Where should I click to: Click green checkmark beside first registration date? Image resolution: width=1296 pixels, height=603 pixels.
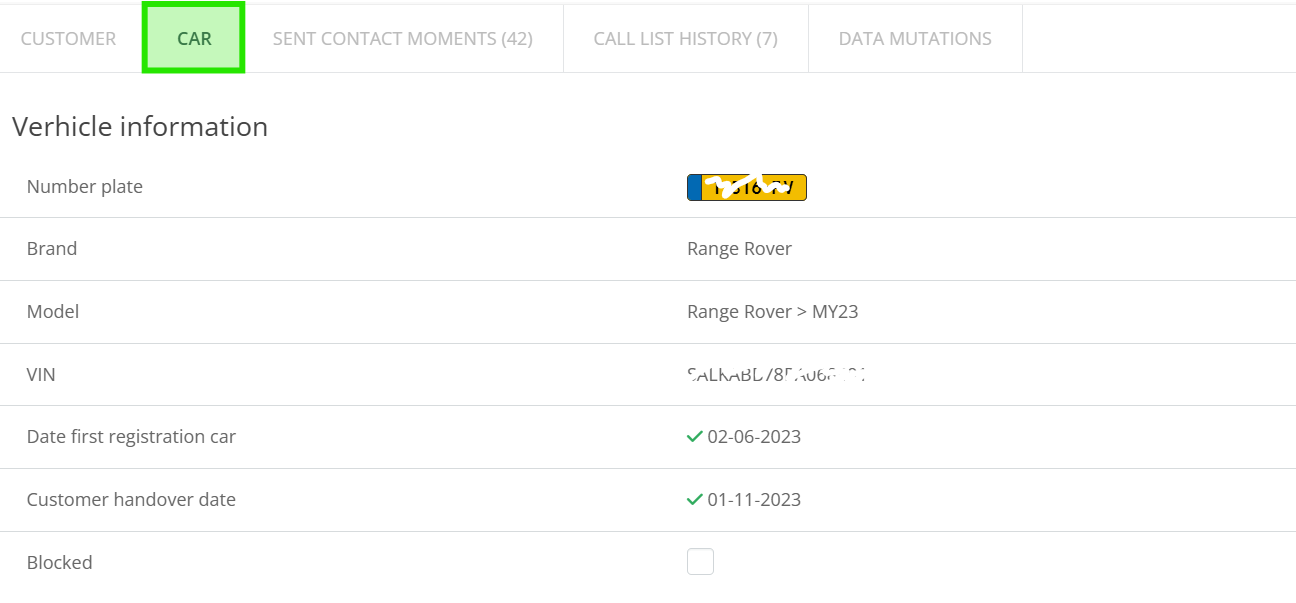(695, 437)
